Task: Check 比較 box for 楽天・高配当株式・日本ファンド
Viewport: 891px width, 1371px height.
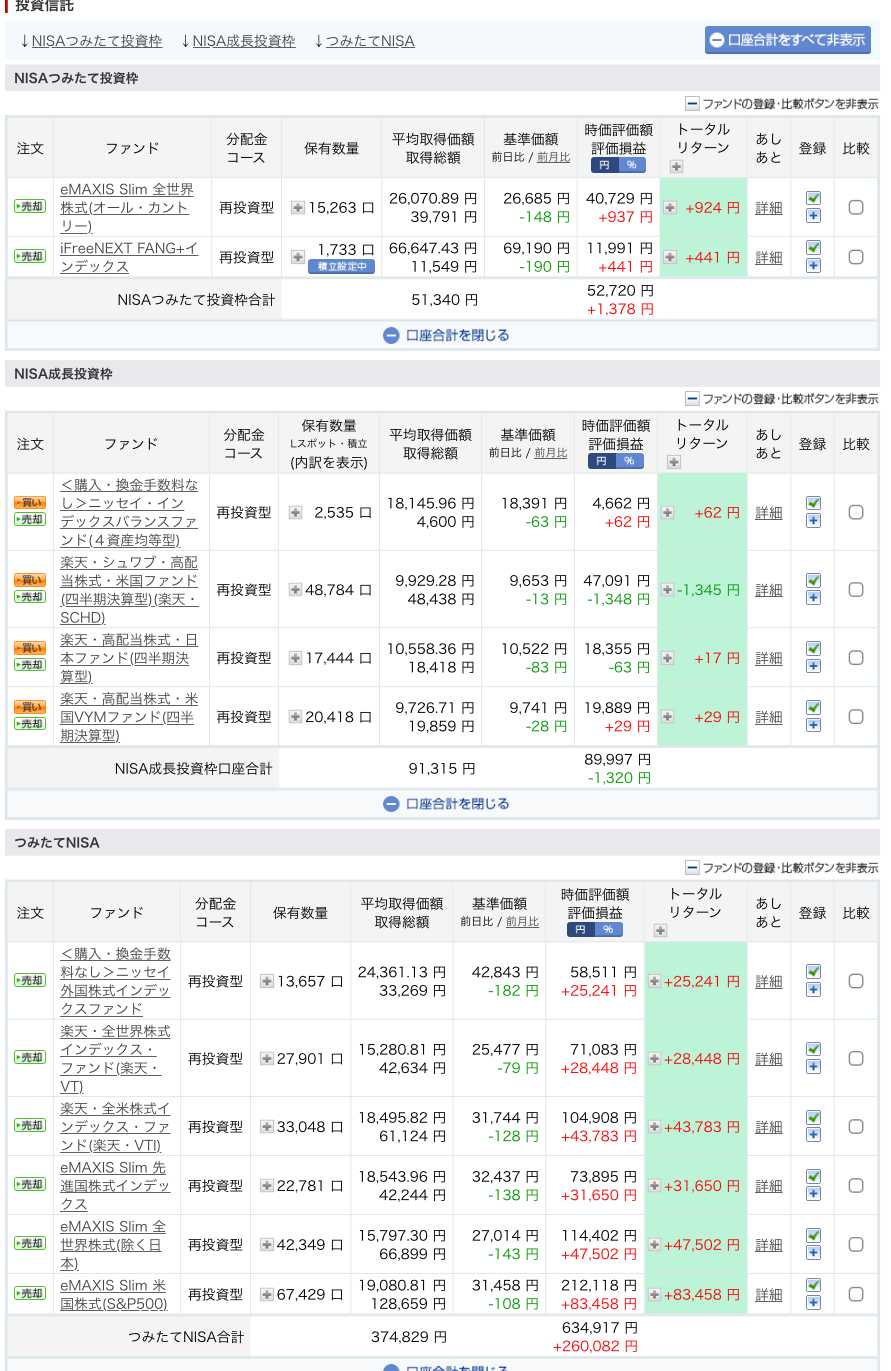Action: click(856, 657)
